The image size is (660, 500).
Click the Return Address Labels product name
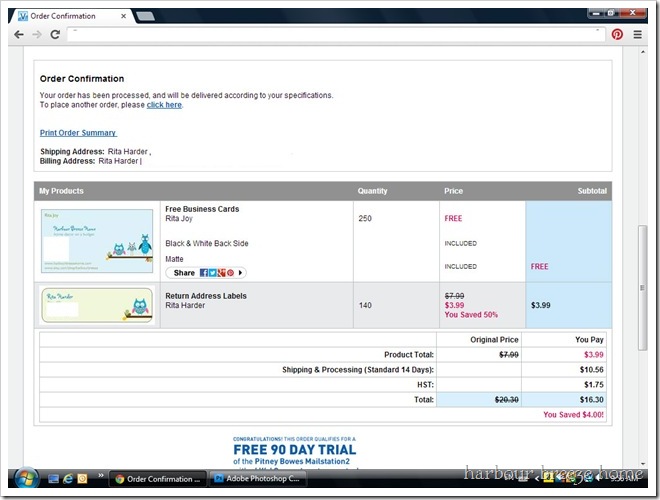click(x=206, y=296)
